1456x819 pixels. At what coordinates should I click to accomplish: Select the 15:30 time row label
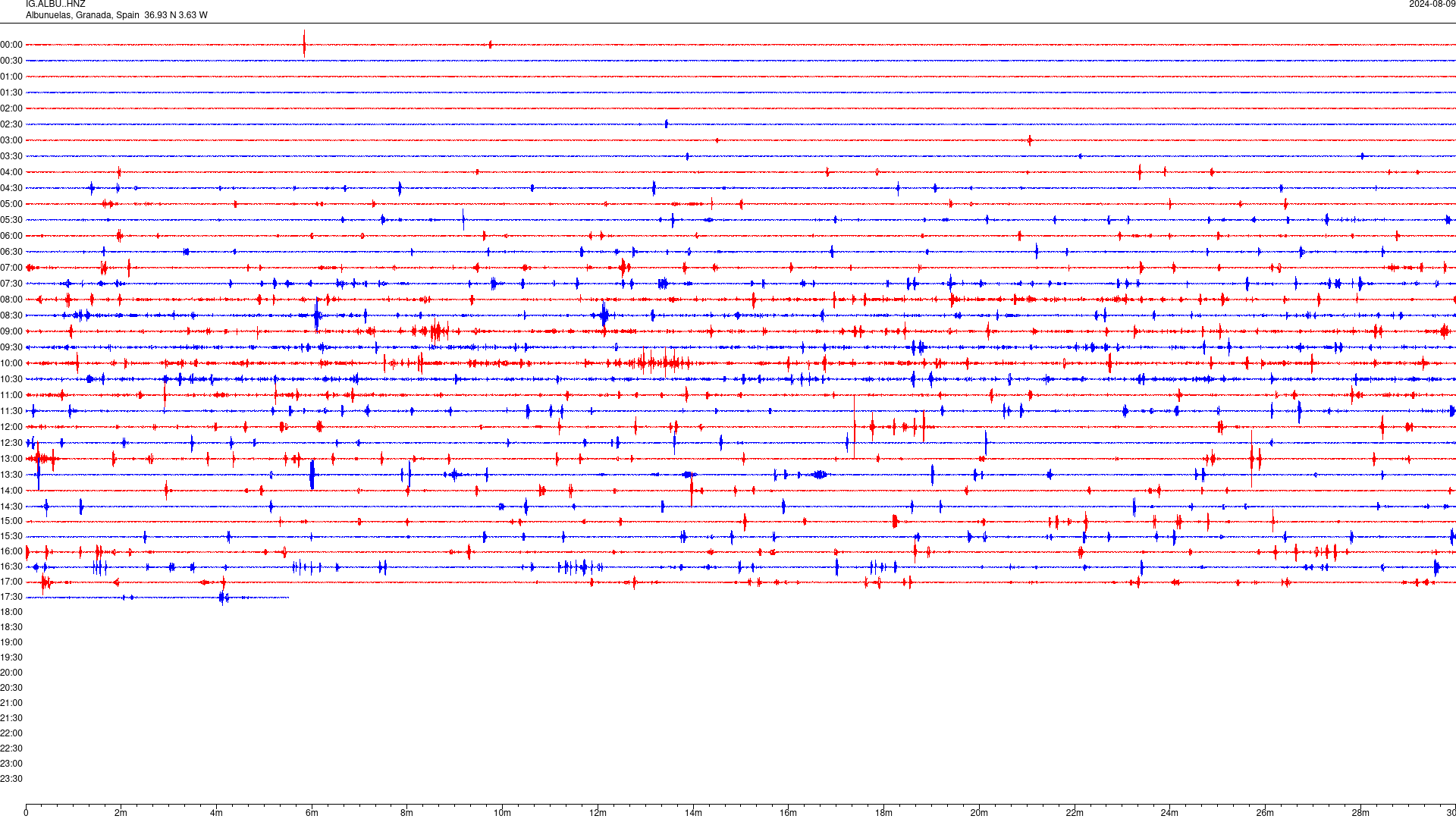click(11, 536)
